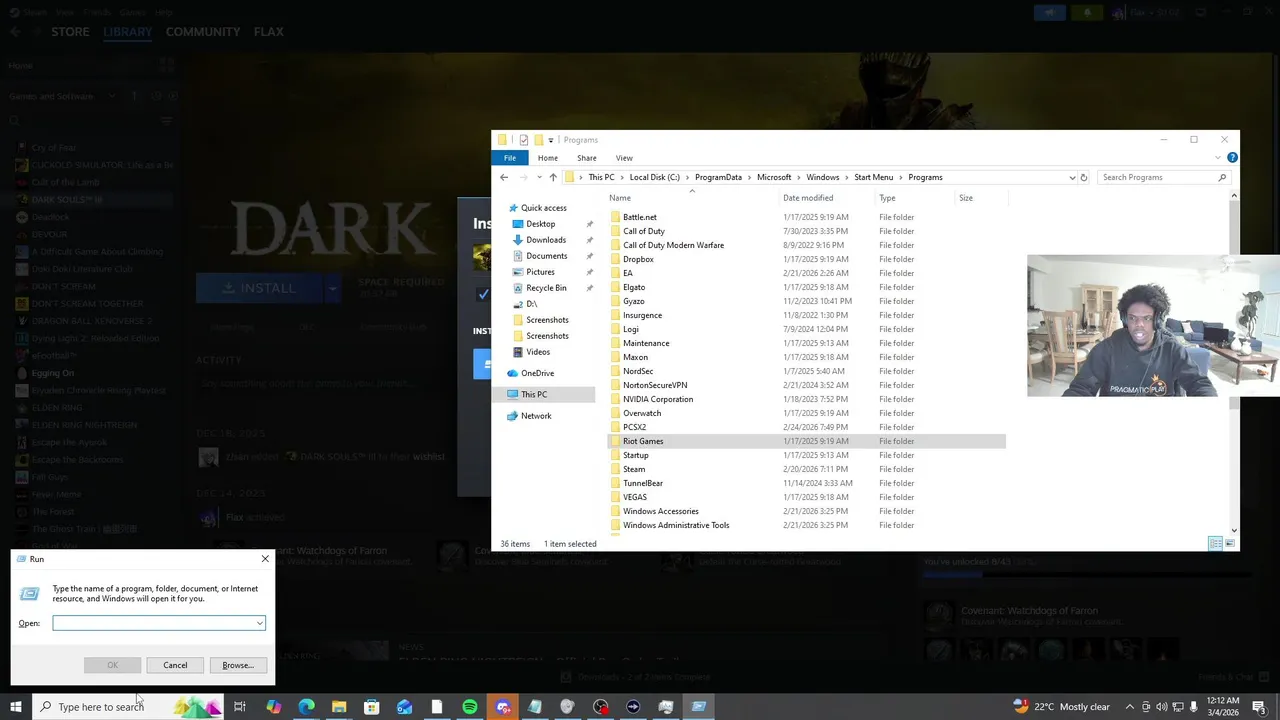Open the notification center icon
Viewport: 1280px width, 720px height.
tap(1261, 707)
